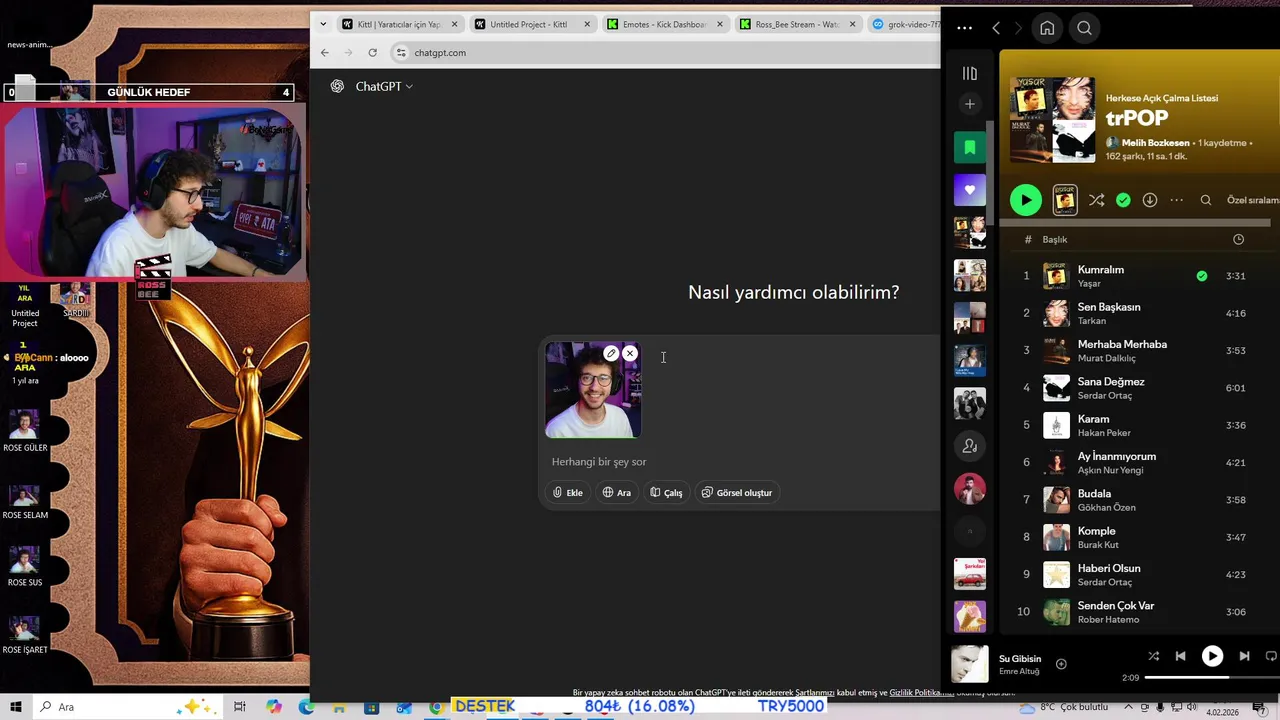1280x720 pixels.
Task: Click the Spotify home icon
Action: tap(1047, 28)
